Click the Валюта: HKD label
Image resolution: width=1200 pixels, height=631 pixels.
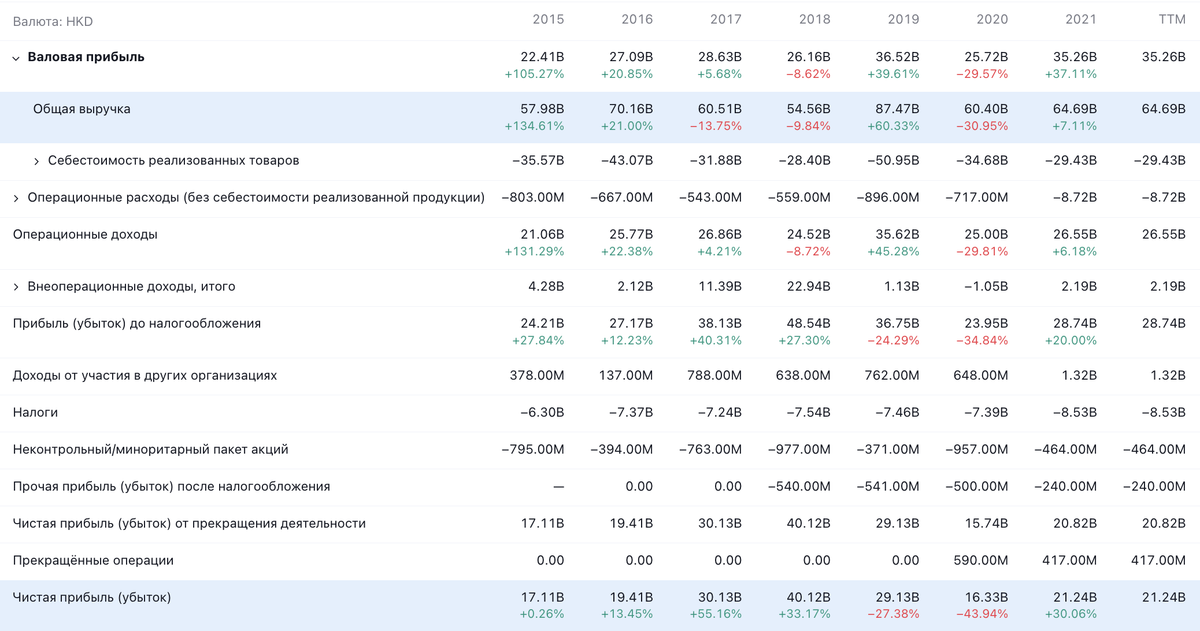pos(53,21)
